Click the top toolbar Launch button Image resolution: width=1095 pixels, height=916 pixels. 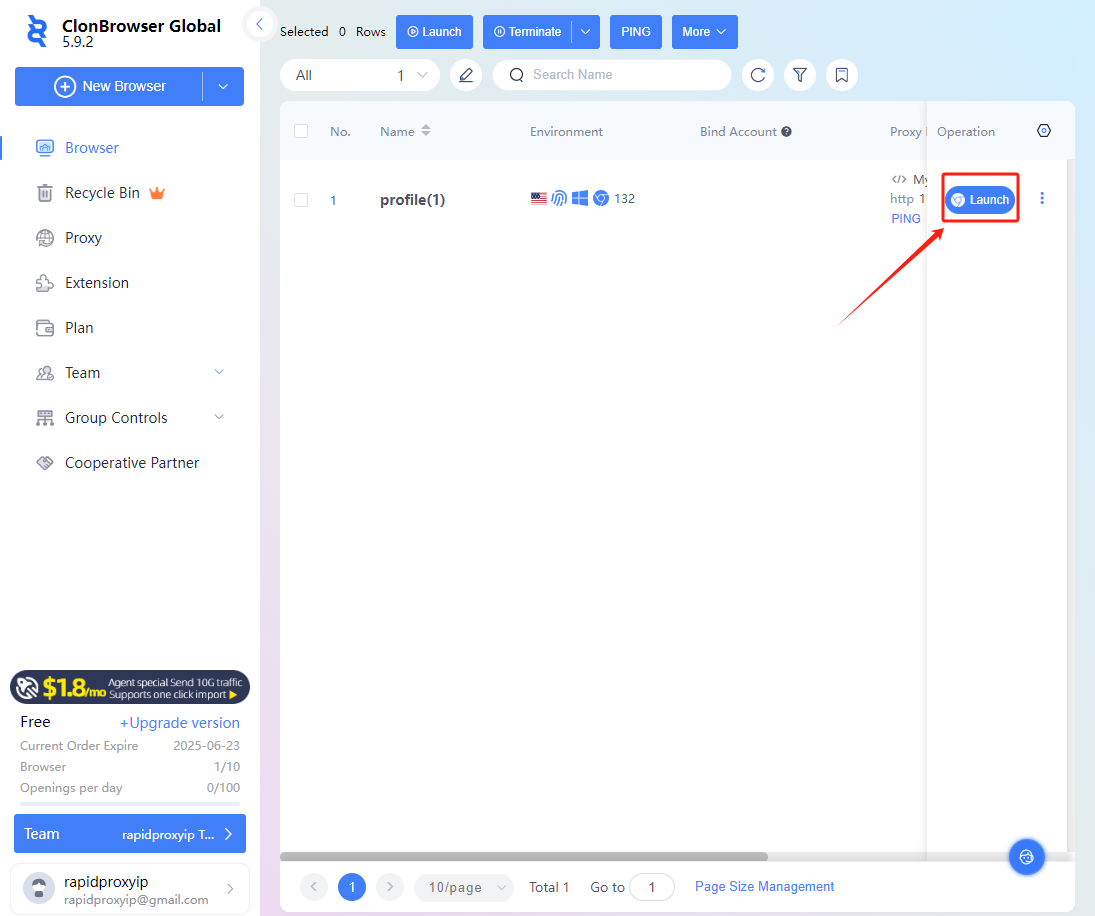pos(434,32)
